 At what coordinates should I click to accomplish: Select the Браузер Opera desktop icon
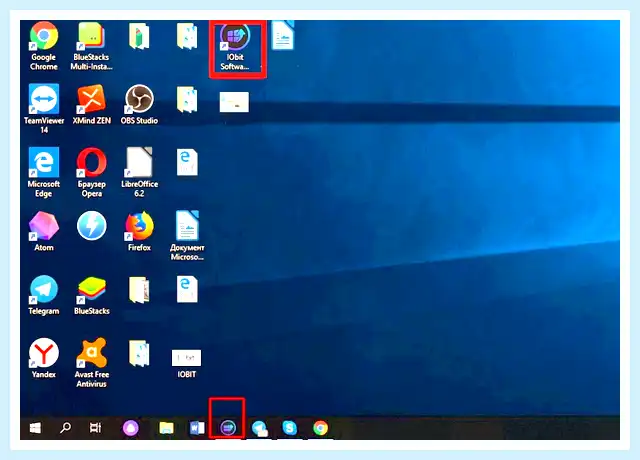point(91,172)
